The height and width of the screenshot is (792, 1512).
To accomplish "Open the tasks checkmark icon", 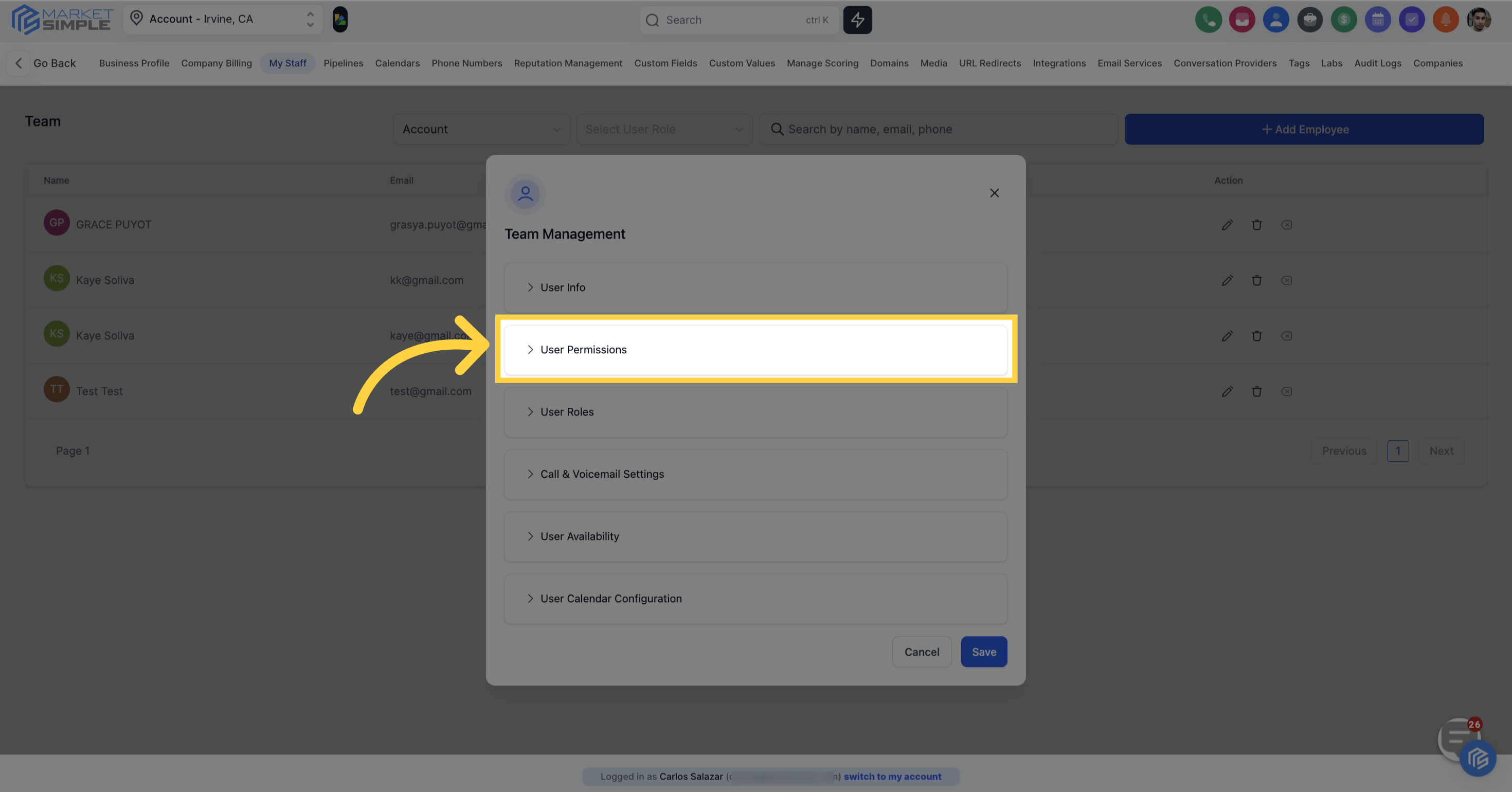I will (x=1412, y=20).
